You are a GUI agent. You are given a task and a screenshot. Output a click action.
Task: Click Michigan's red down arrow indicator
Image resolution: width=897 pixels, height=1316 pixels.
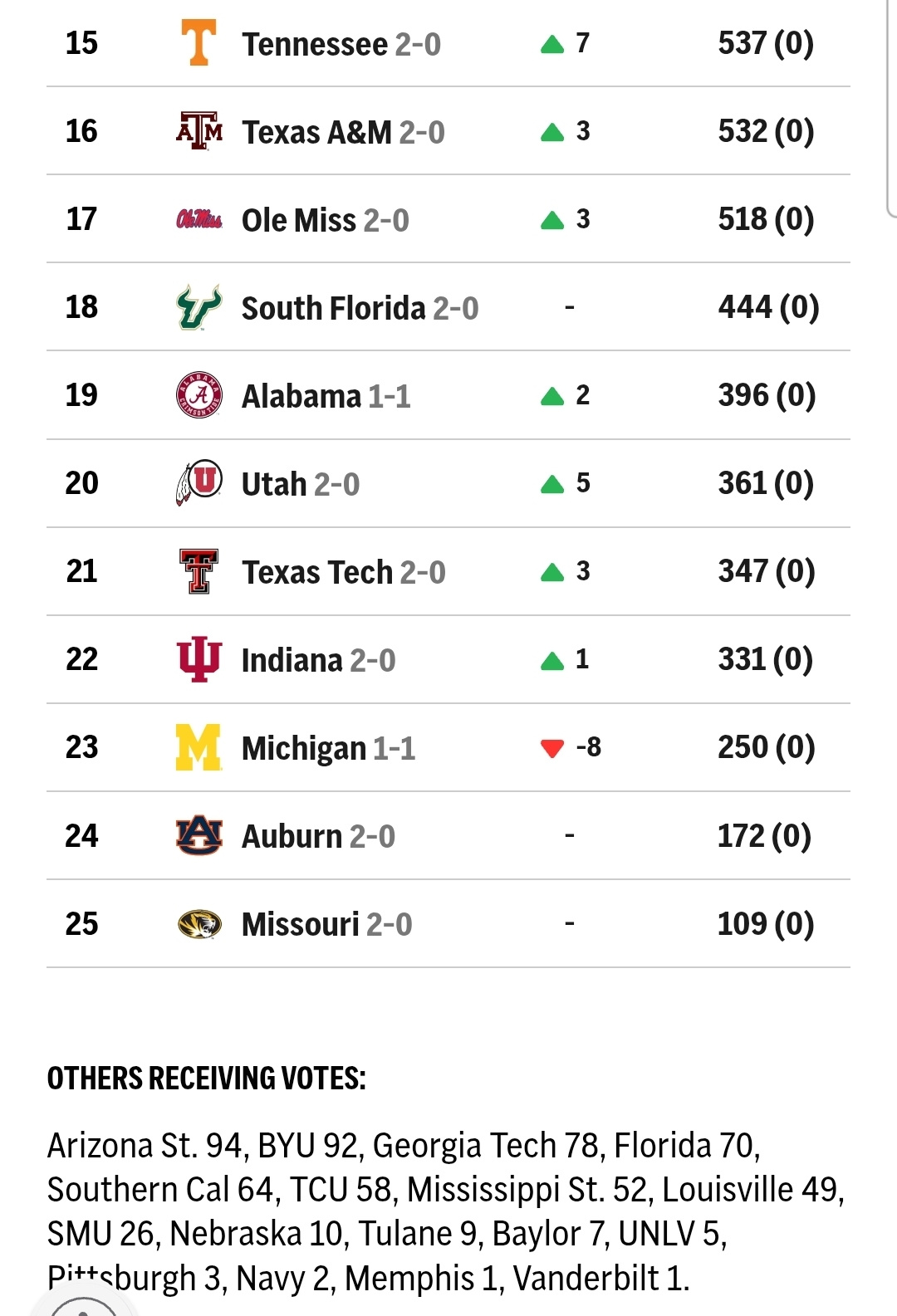pos(551,748)
